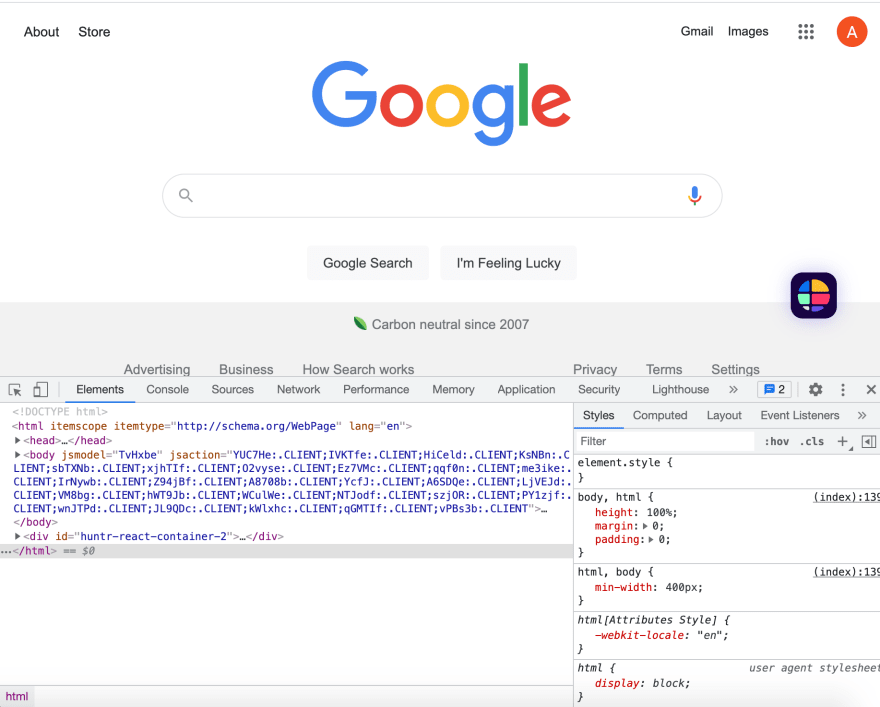This screenshot has height=707, width=880.
Task: Open the Terms footer link
Action: [664, 369]
